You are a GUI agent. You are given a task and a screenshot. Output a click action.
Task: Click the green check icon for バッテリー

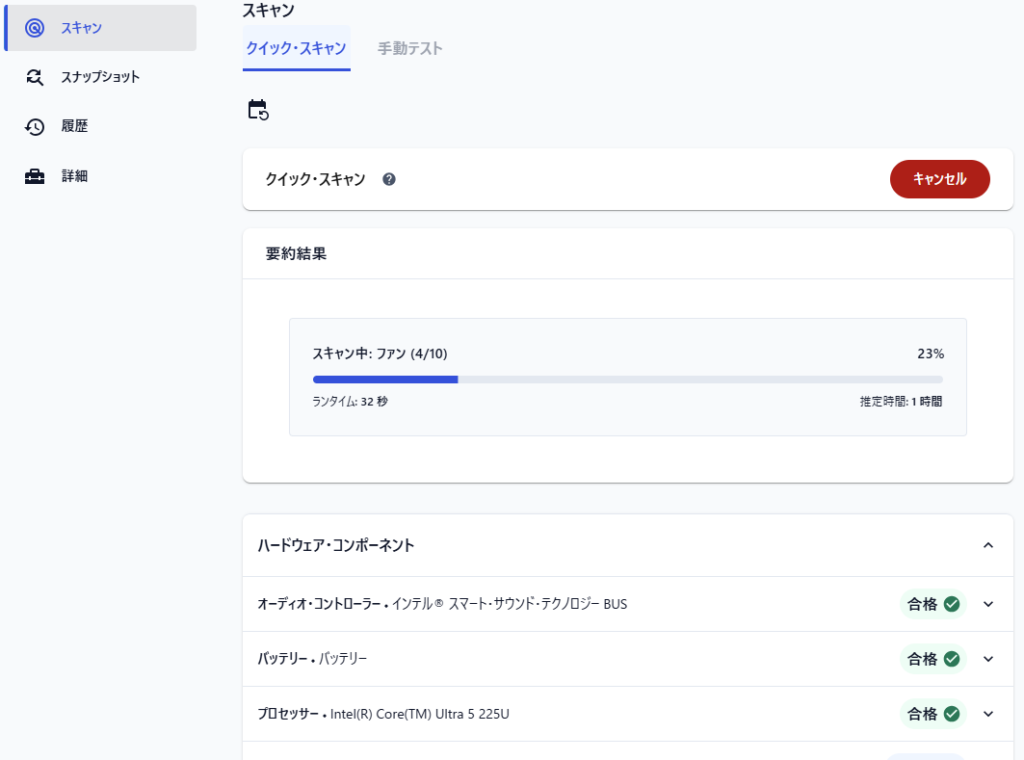click(x=952, y=659)
